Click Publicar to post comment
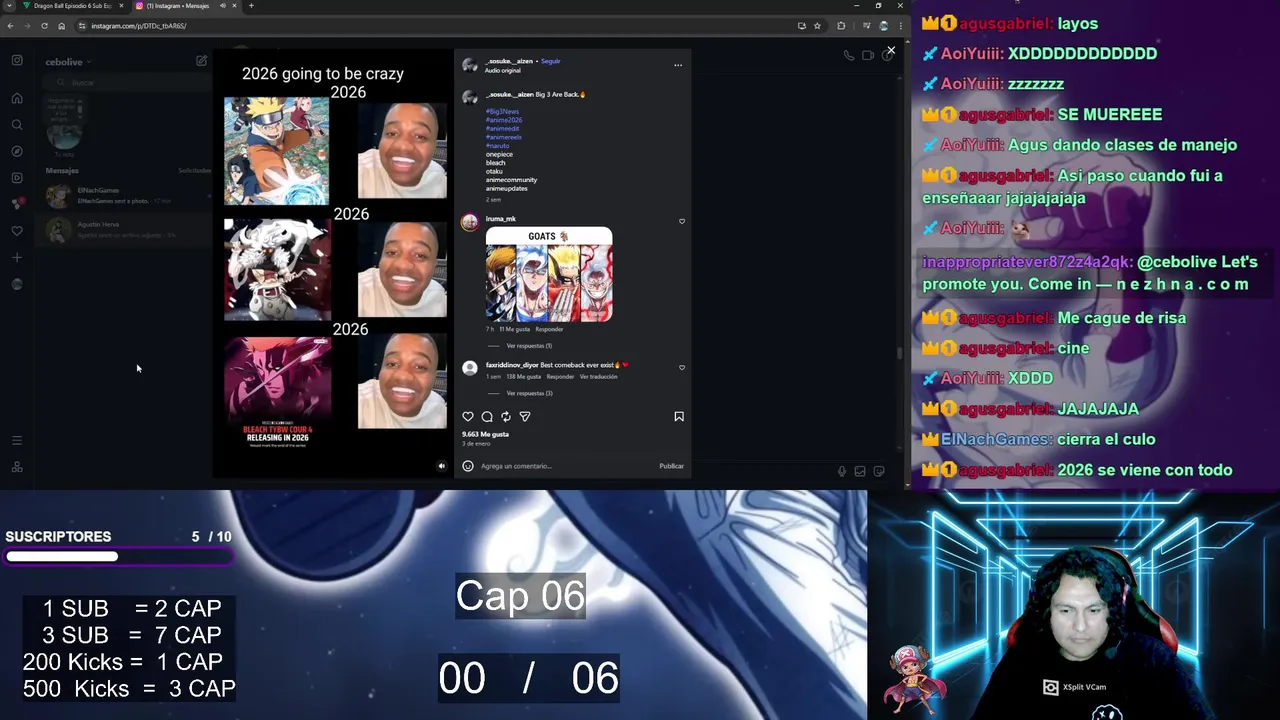Image resolution: width=1280 pixels, height=720 pixels. coord(671,466)
